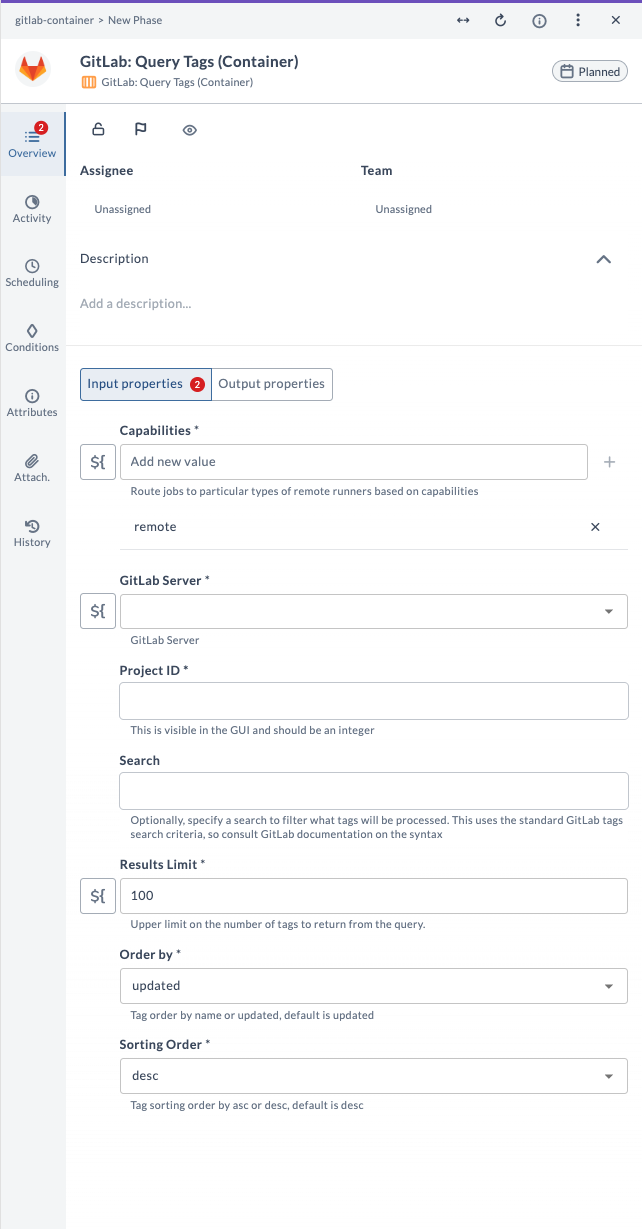Click Unassigned under Assignee
Screen dimensions: 642x1229
click(123, 210)
